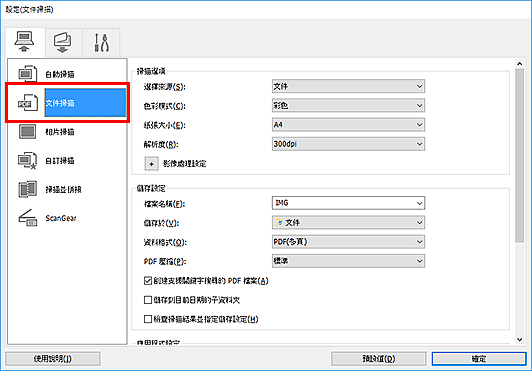Enable check scan results checkbox
The image size is (532, 371).
(x=148, y=319)
